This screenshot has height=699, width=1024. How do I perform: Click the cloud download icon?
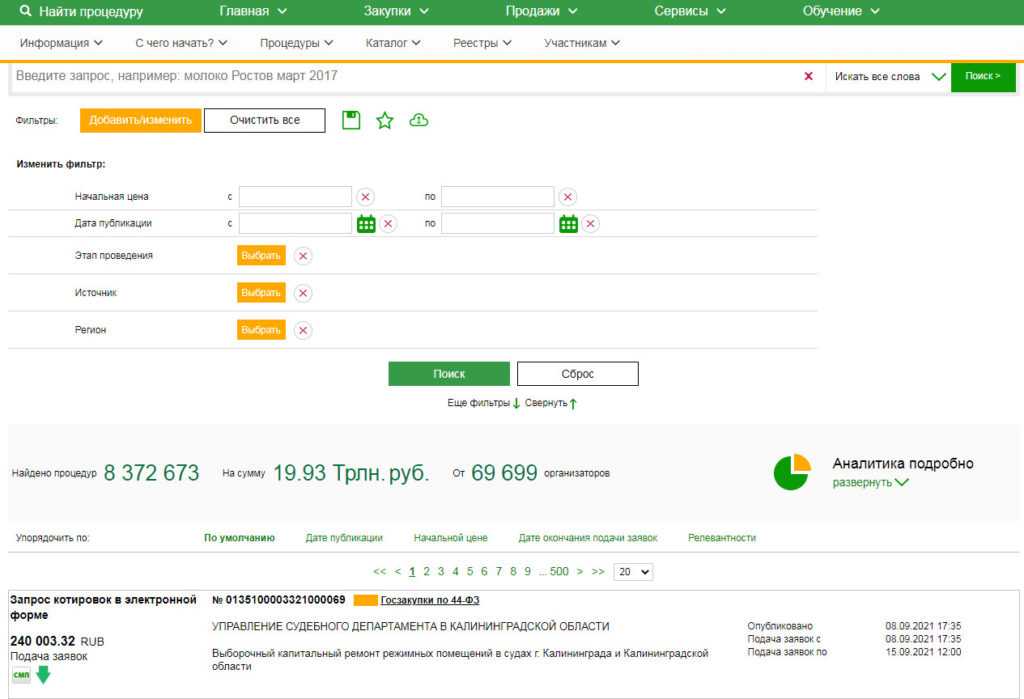pos(419,120)
